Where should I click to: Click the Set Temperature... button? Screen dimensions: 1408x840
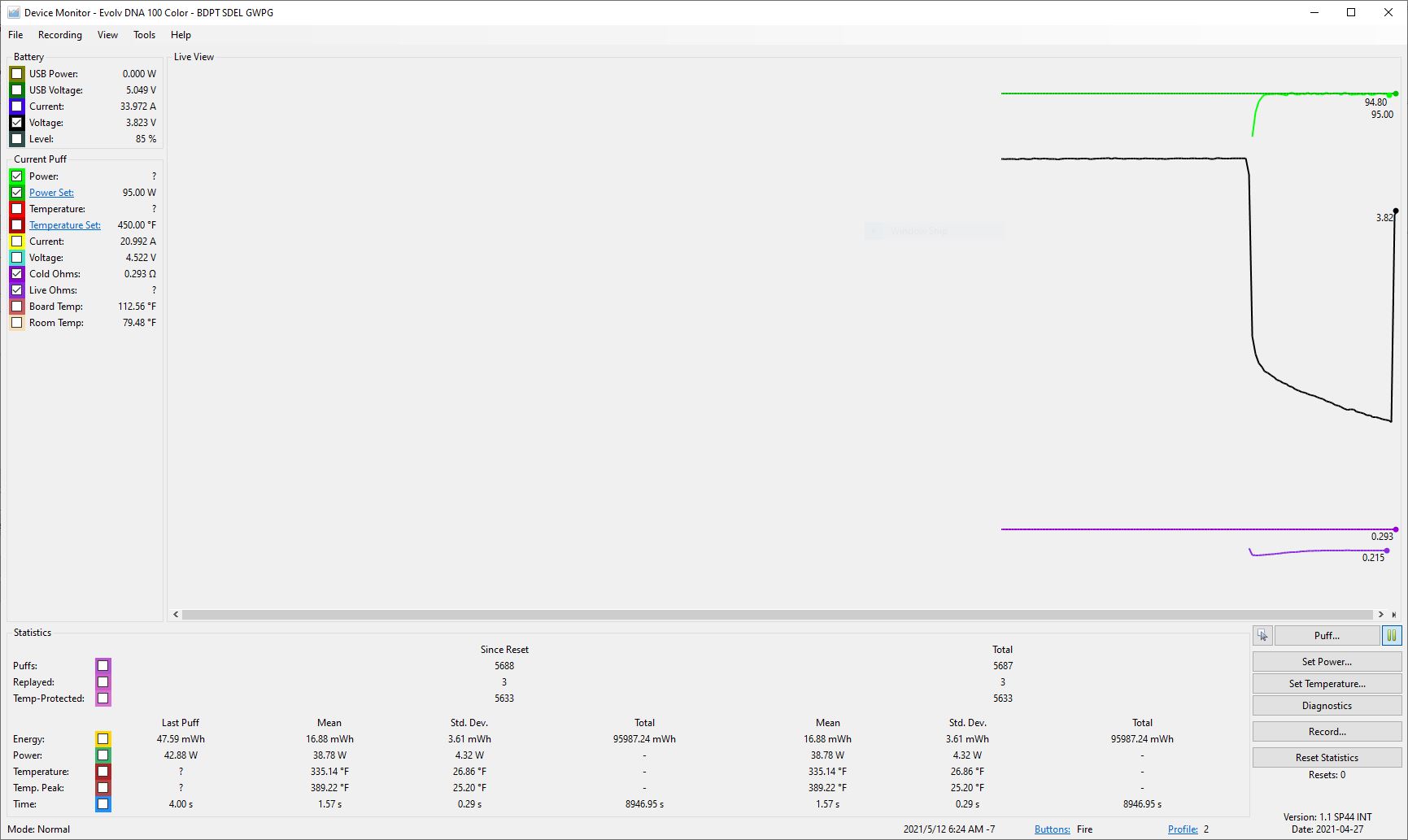(1327, 684)
